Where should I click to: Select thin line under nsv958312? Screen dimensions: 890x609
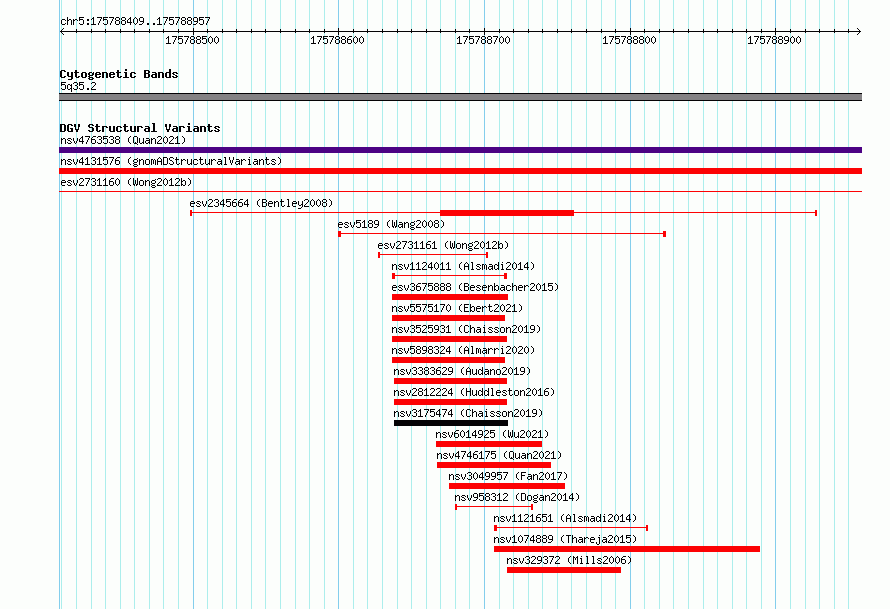(494, 507)
